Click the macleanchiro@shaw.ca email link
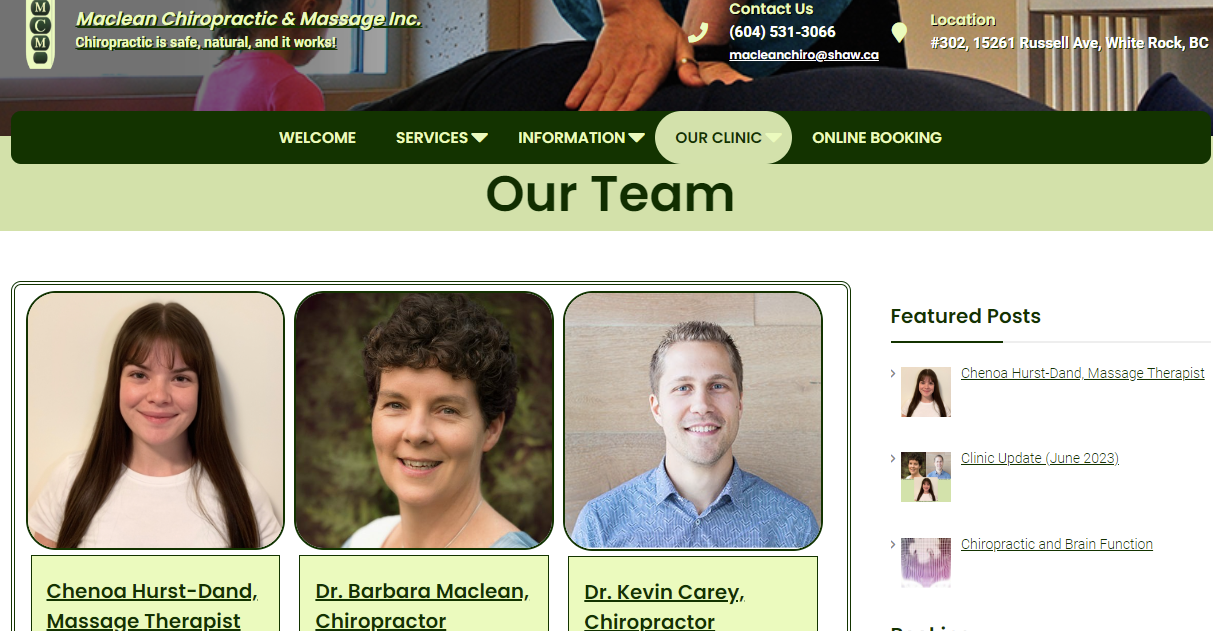 804,55
